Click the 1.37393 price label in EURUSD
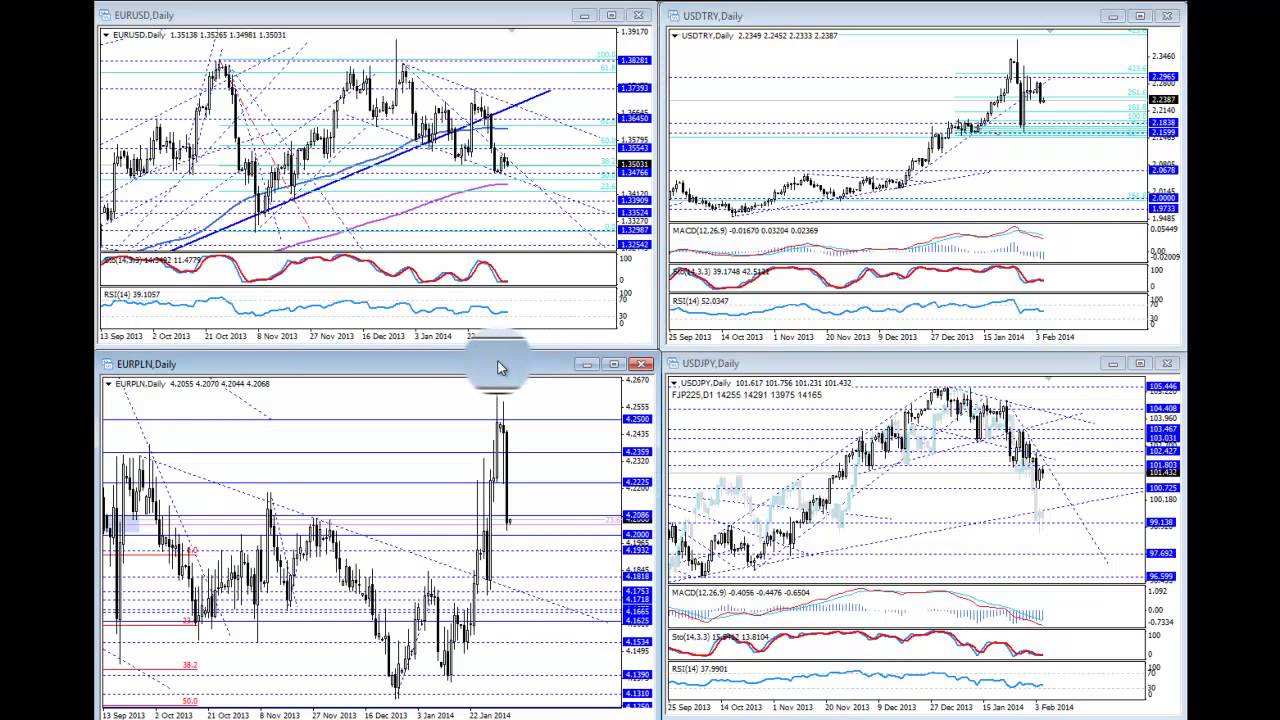Viewport: 1280px width, 720px height. click(635, 88)
